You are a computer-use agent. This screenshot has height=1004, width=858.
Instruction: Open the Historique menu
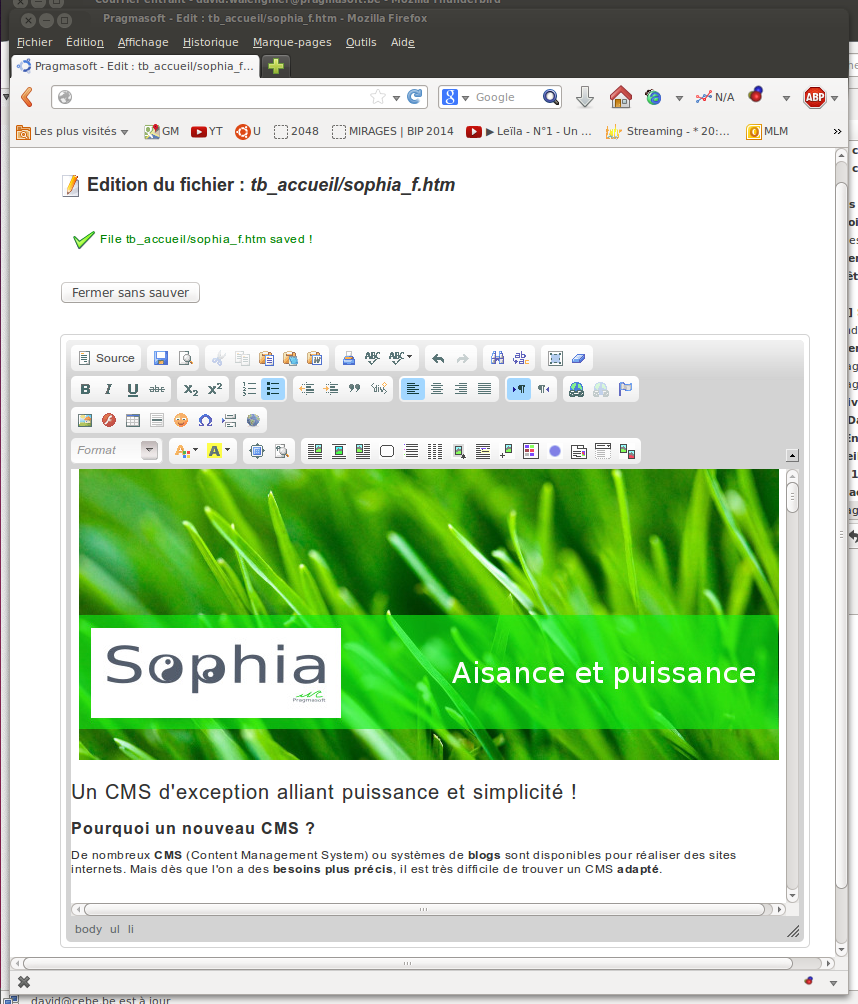click(x=211, y=42)
